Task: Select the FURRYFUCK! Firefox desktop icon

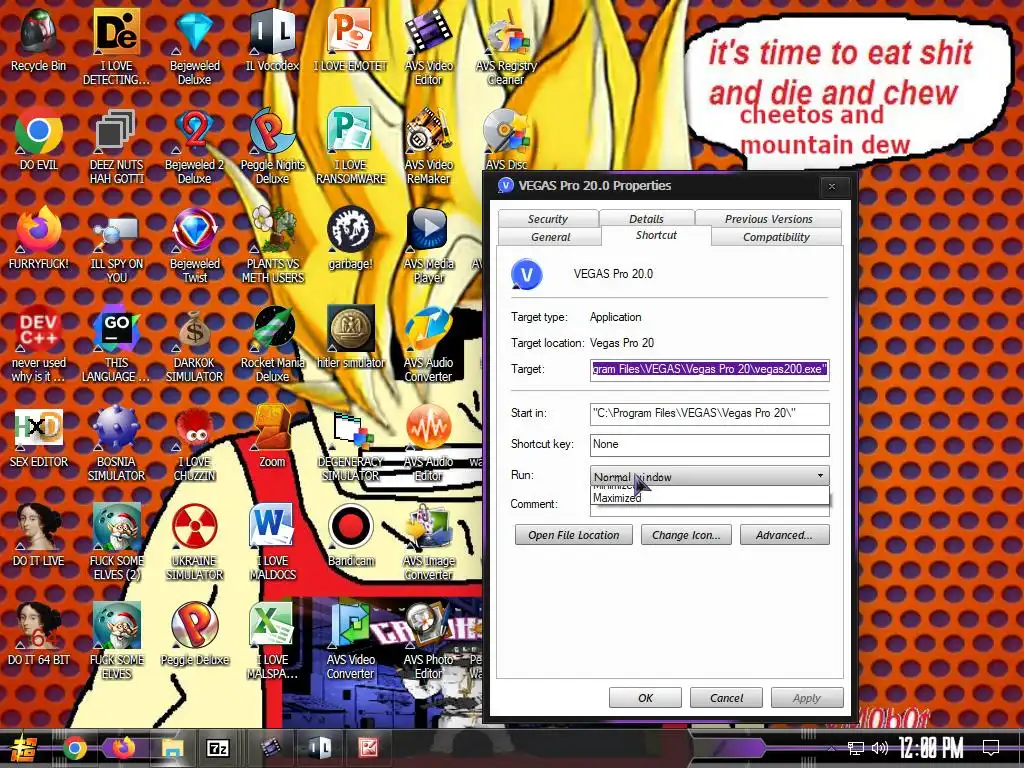Action: pos(39,238)
